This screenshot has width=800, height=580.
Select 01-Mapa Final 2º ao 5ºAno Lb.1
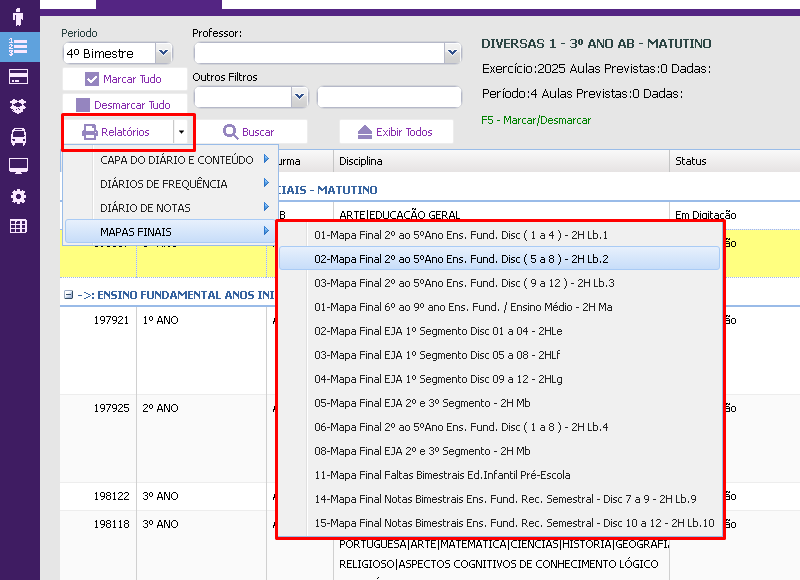click(461, 235)
